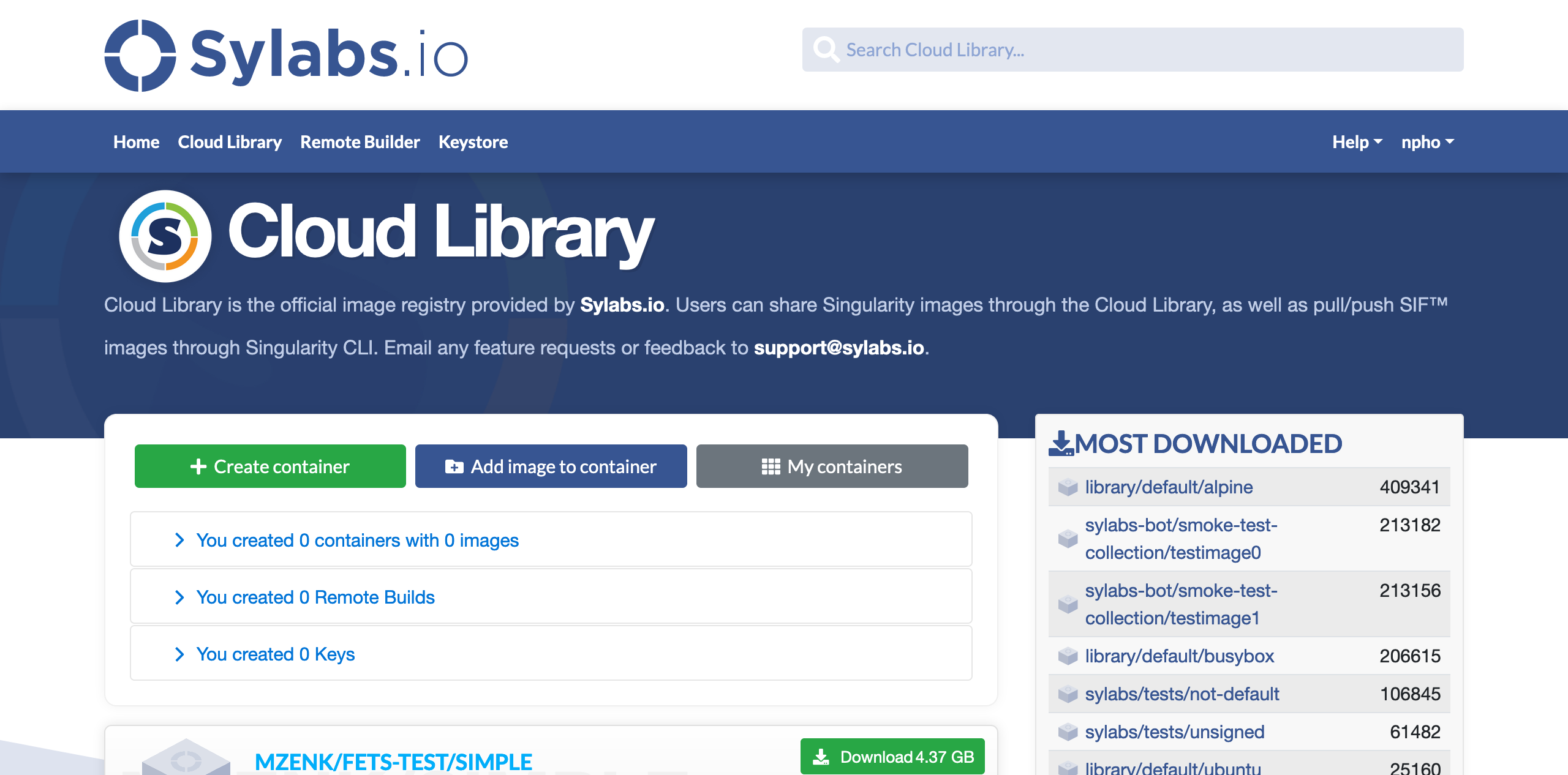Open sylabs-bot/smoke-test-collection/testimage0 link
This screenshot has height=775, width=1568.
1182,539
